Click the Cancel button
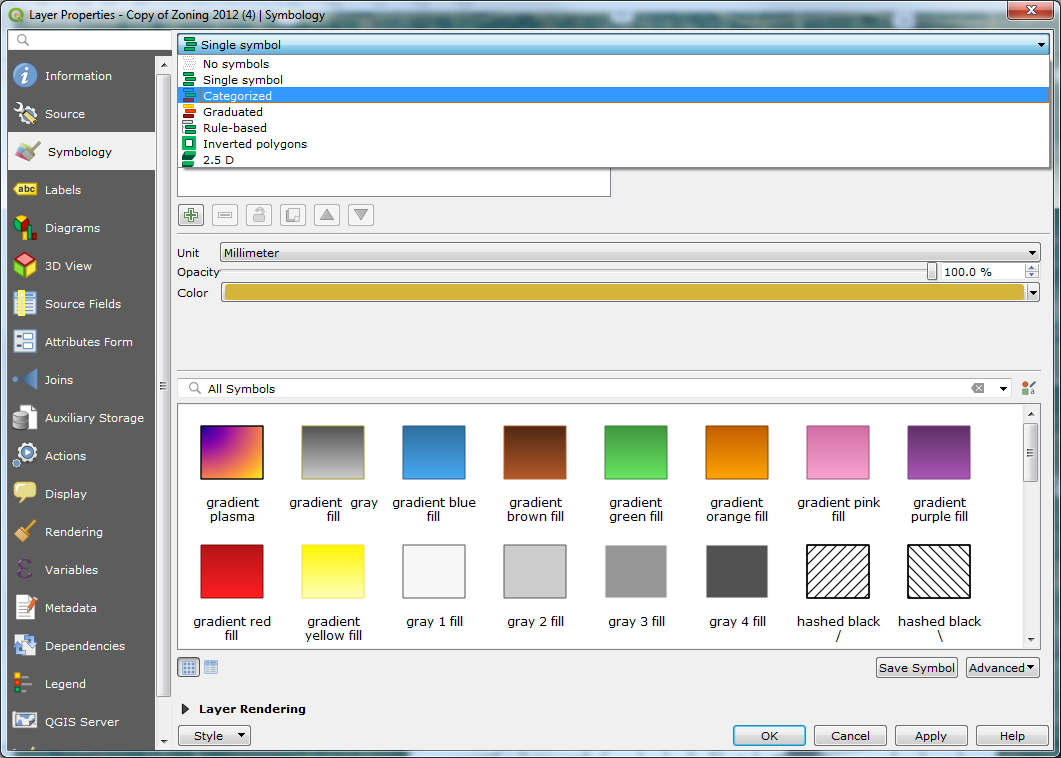This screenshot has width=1061, height=758. [850, 736]
